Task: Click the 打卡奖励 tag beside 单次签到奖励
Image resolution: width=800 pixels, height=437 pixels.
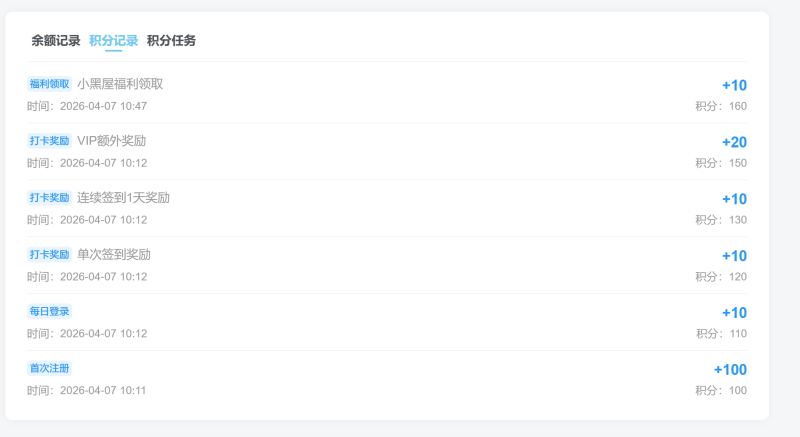Action: (x=49, y=255)
